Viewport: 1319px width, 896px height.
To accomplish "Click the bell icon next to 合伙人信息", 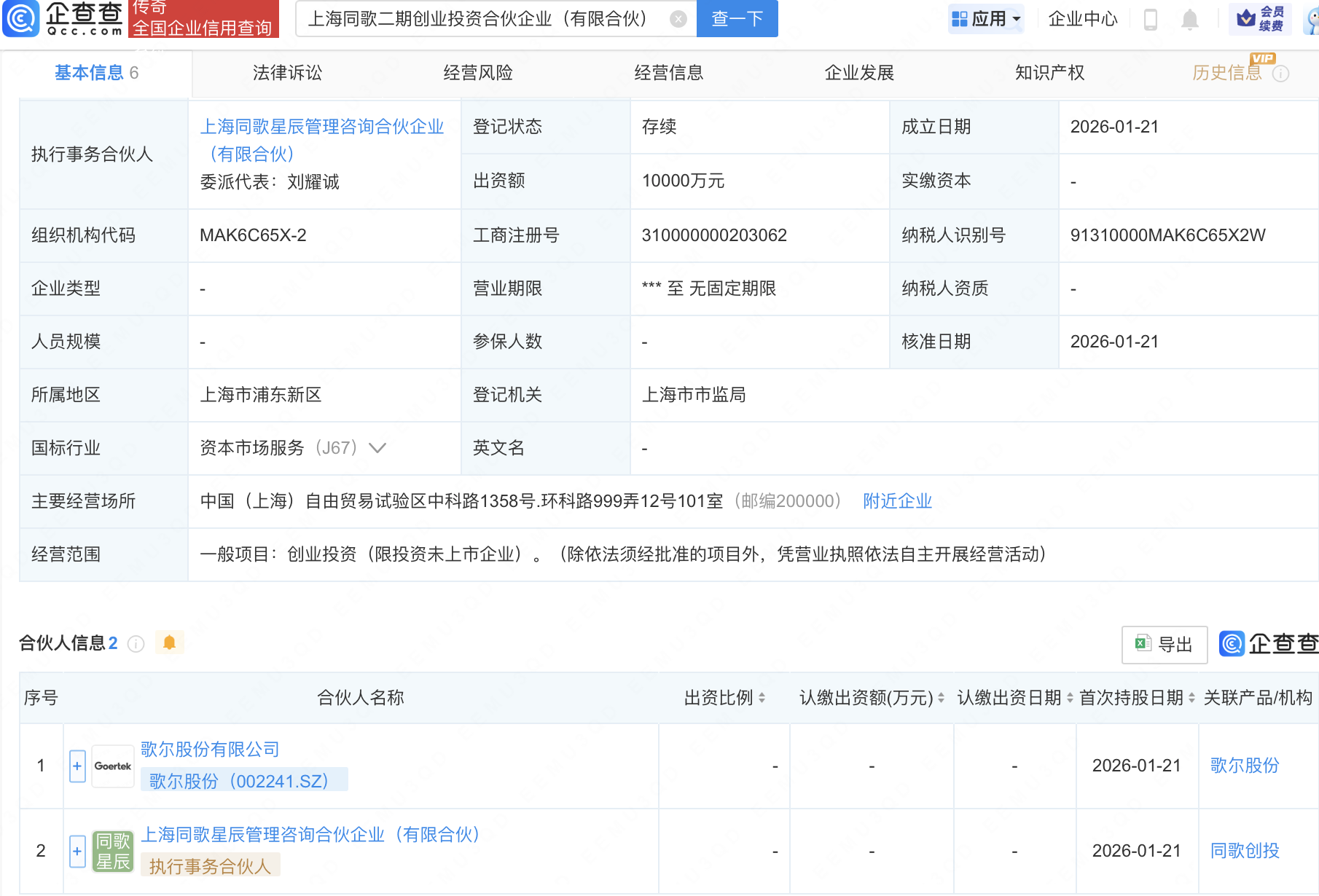I will pyautogui.click(x=170, y=643).
